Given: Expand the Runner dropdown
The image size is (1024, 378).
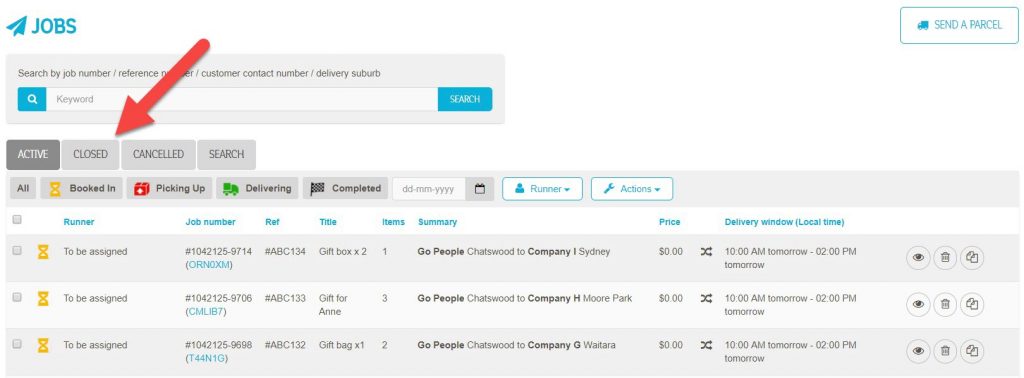Looking at the screenshot, I should pos(542,189).
